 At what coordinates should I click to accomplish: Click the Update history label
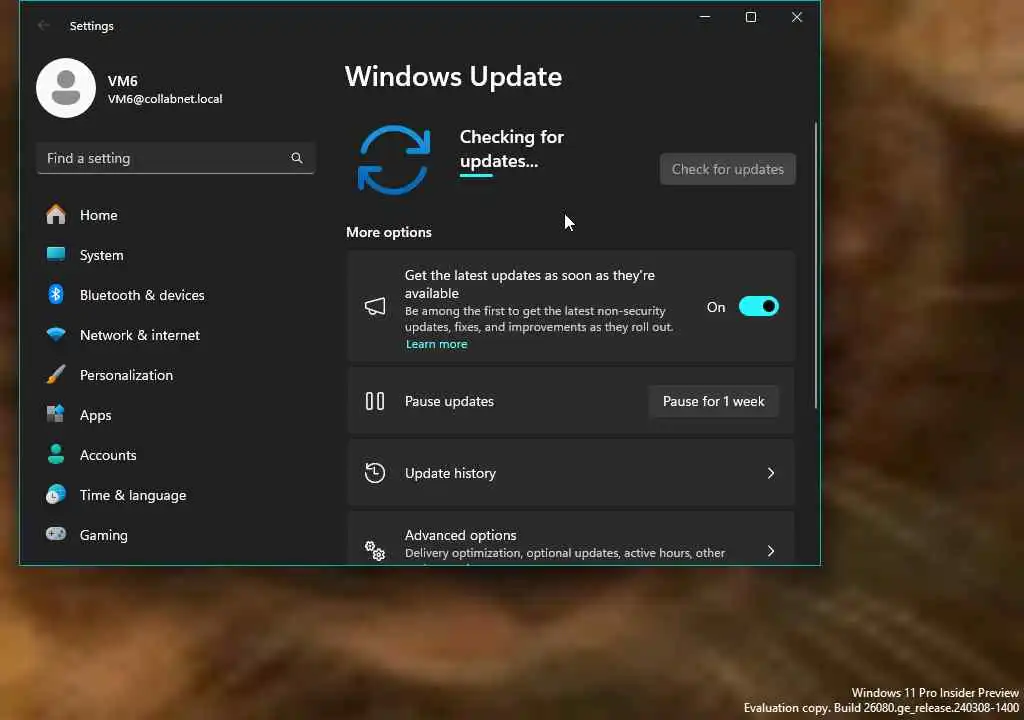click(x=450, y=473)
